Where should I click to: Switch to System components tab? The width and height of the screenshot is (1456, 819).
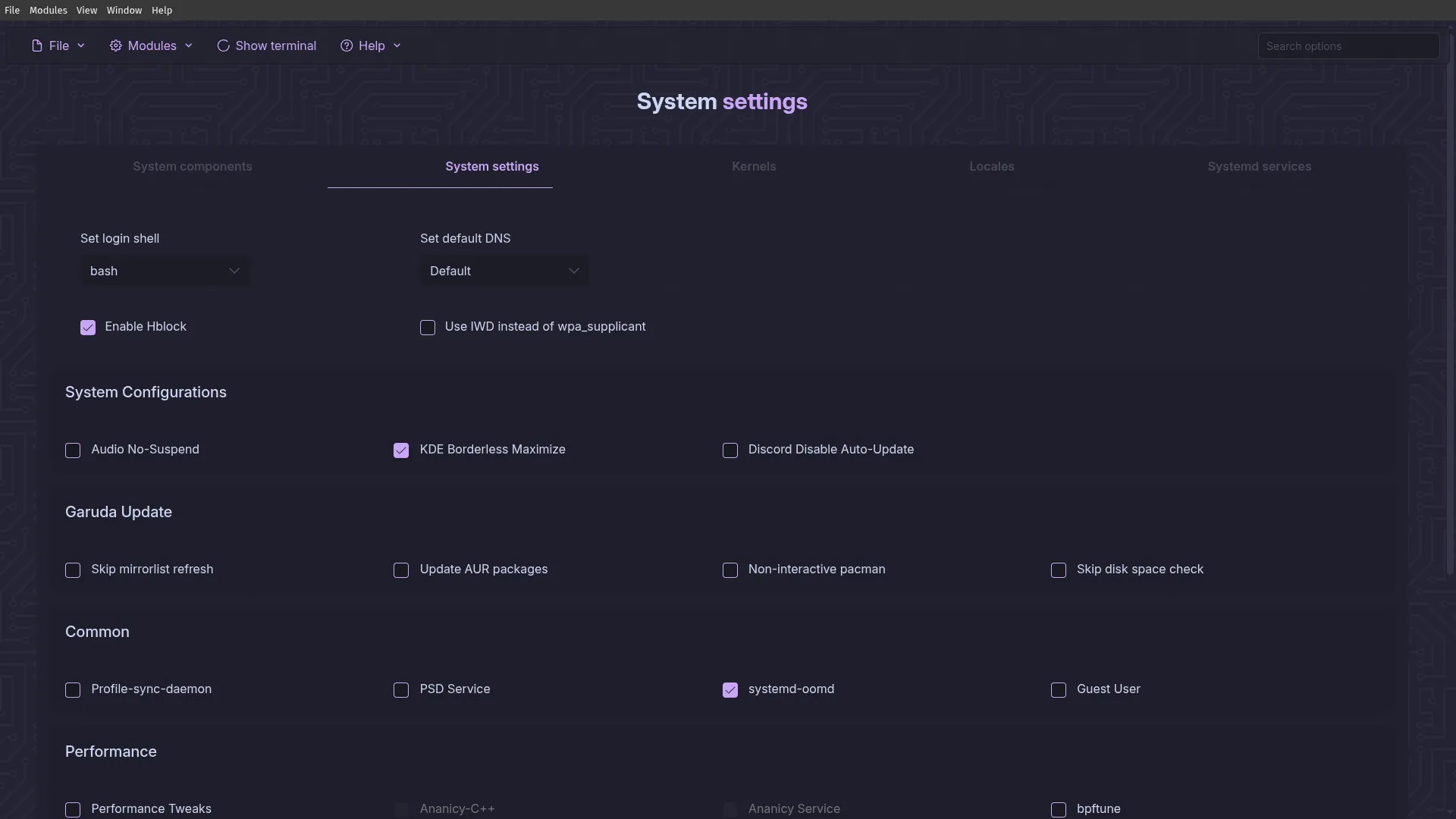193,166
